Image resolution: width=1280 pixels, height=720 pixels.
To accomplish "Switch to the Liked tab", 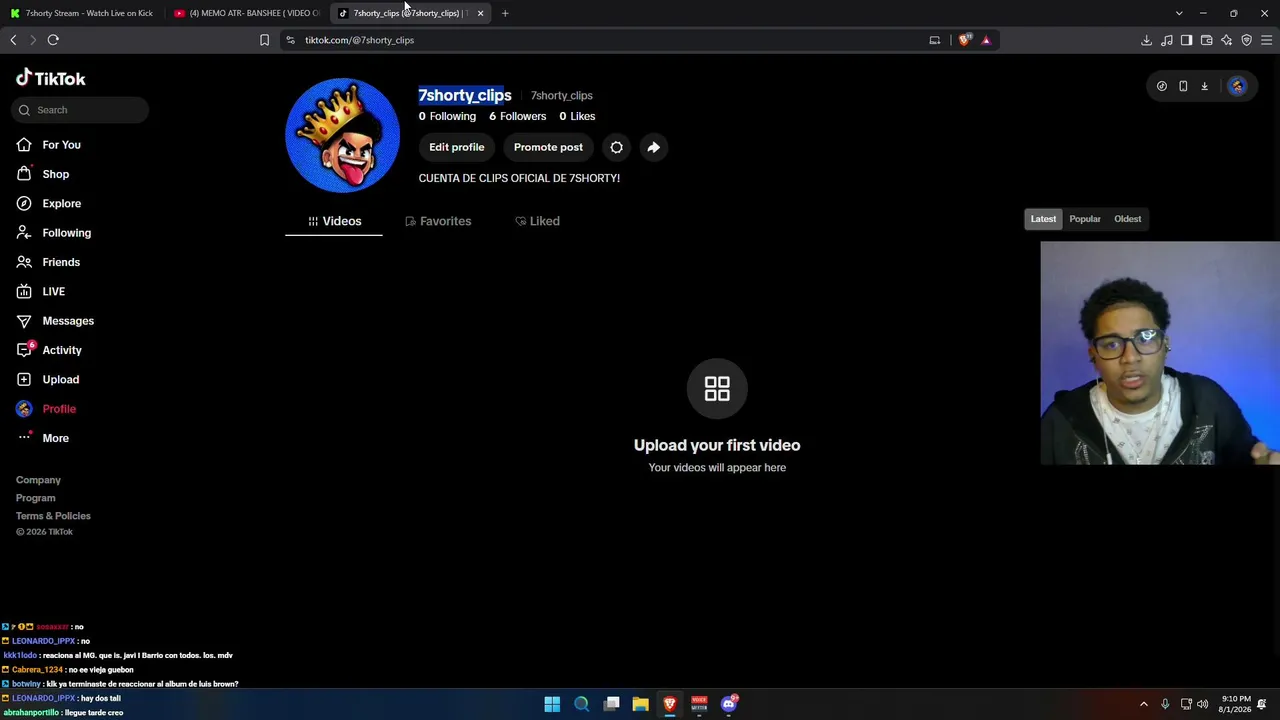I will (537, 221).
